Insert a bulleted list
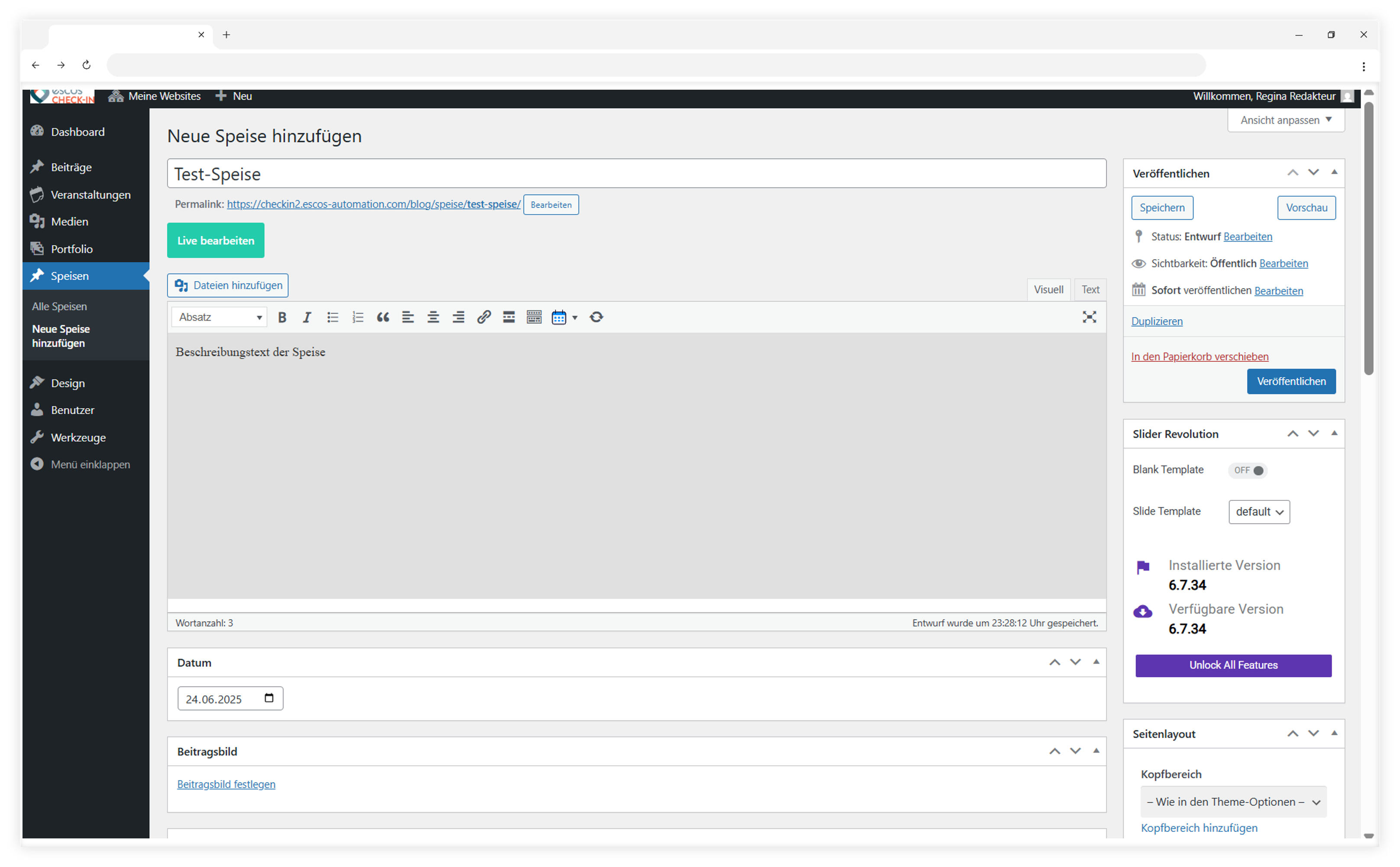 coord(333,317)
